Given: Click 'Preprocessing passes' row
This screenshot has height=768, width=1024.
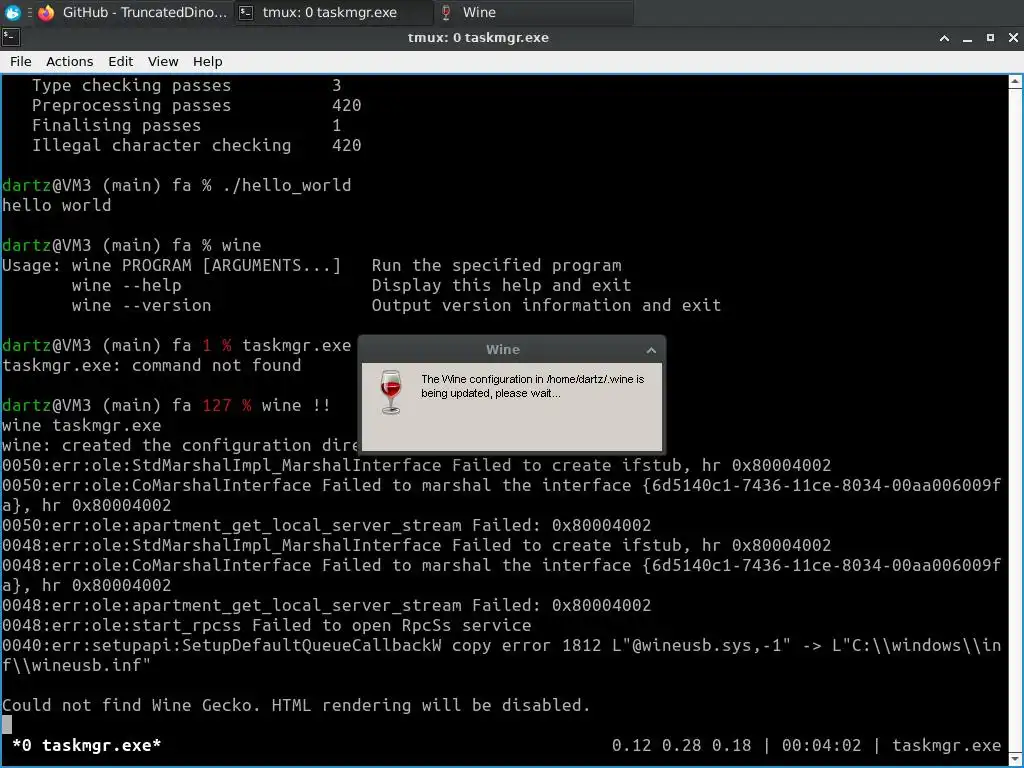Looking at the screenshot, I should tap(196, 105).
